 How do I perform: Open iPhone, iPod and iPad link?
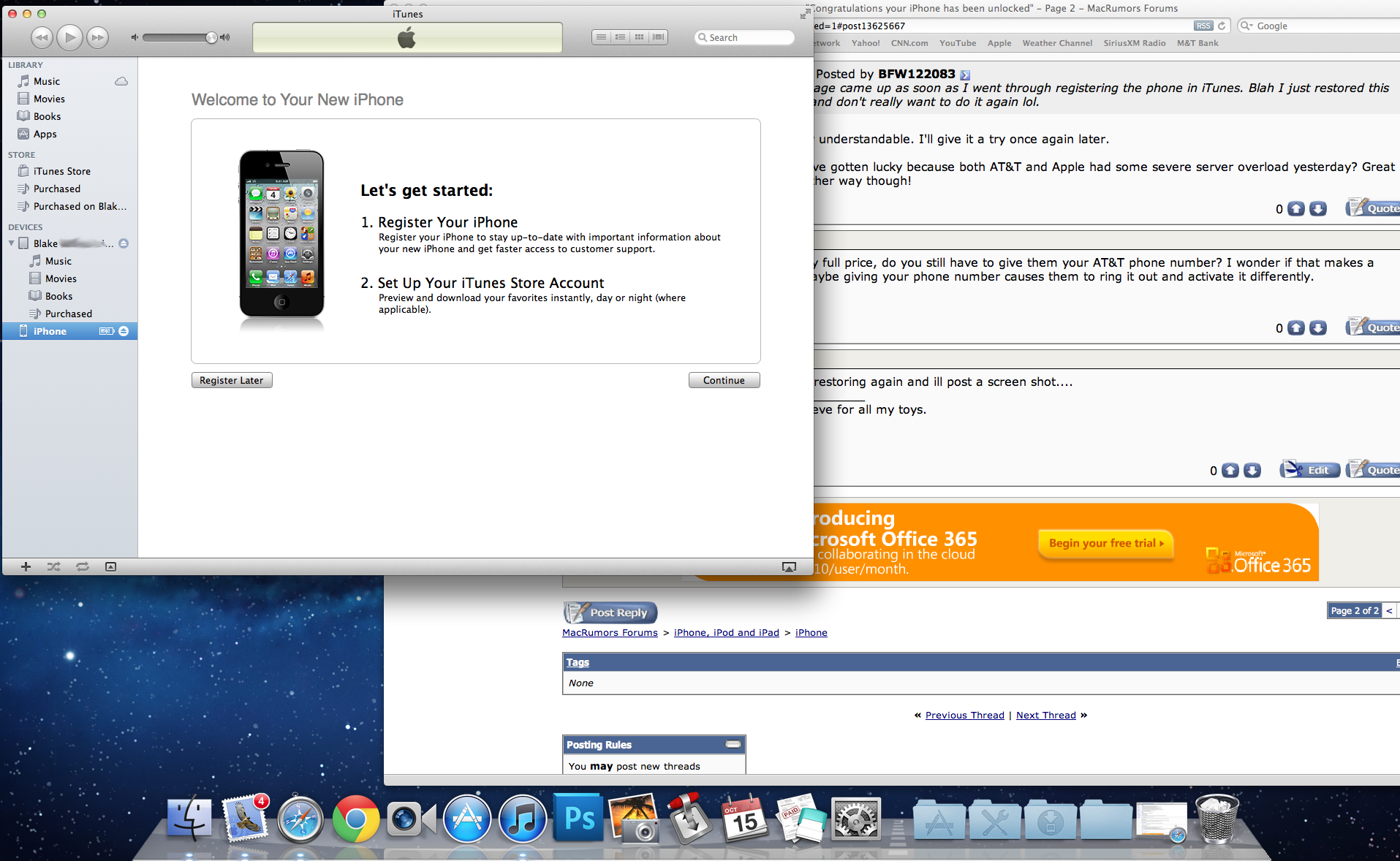click(727, 633)
